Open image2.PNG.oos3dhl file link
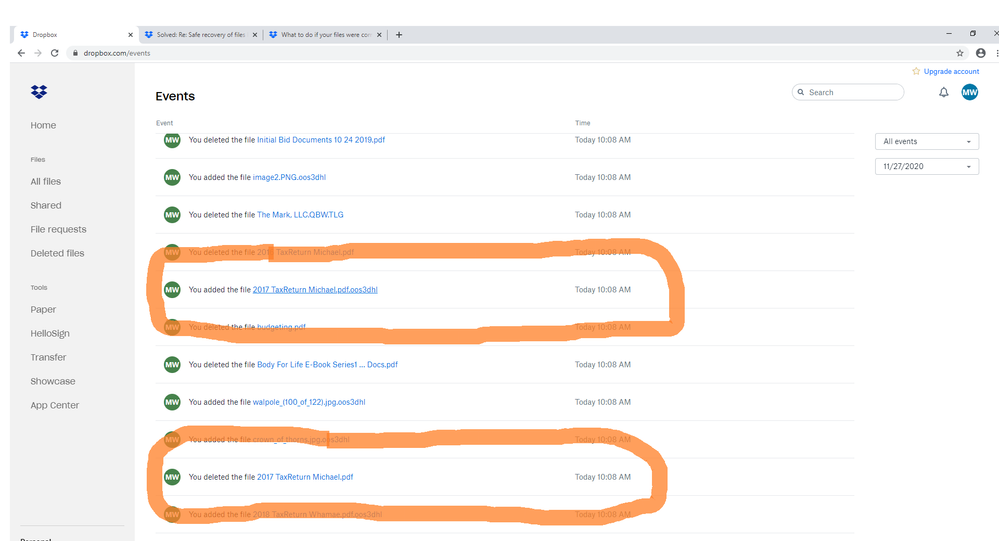This screenshot has width=999, height=541. (x=289, y=177)
